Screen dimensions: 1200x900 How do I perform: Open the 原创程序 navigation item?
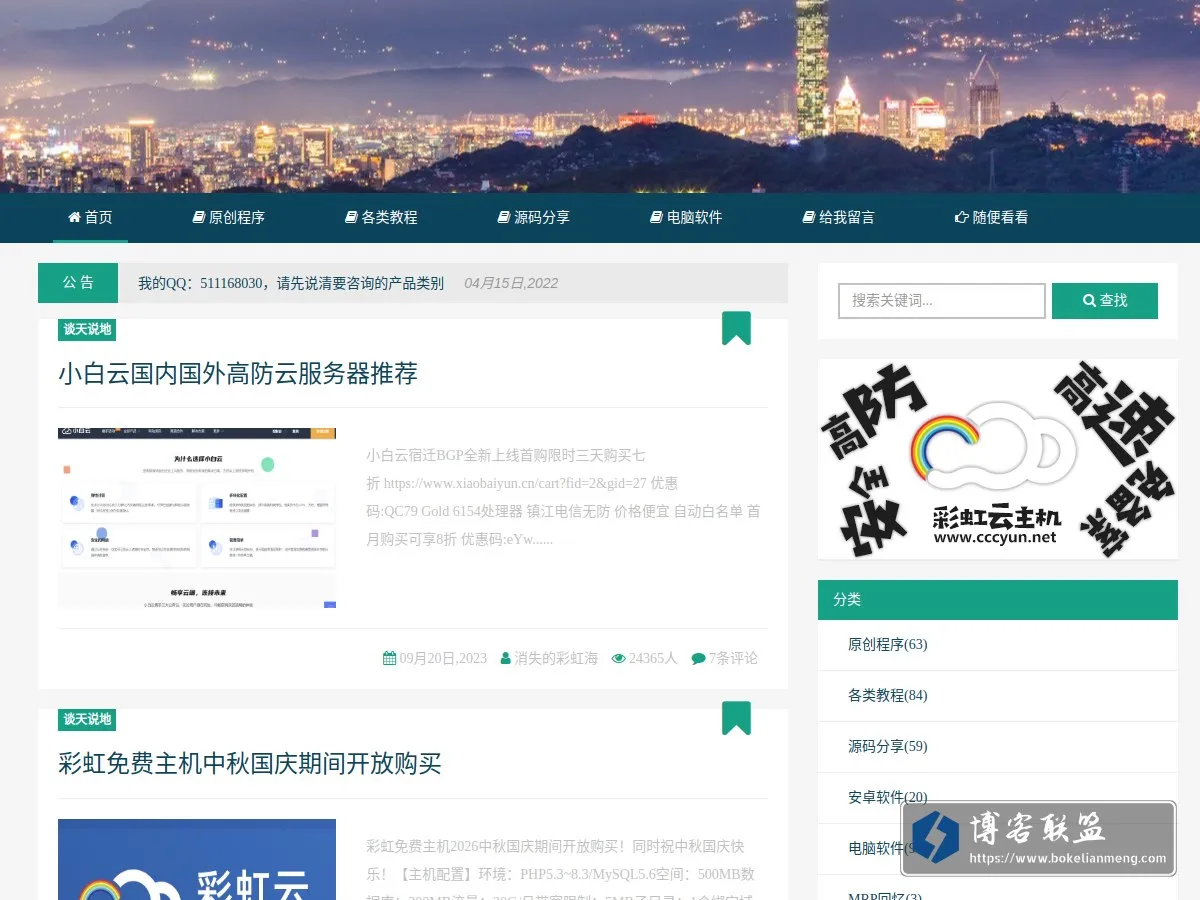[228, 217]
